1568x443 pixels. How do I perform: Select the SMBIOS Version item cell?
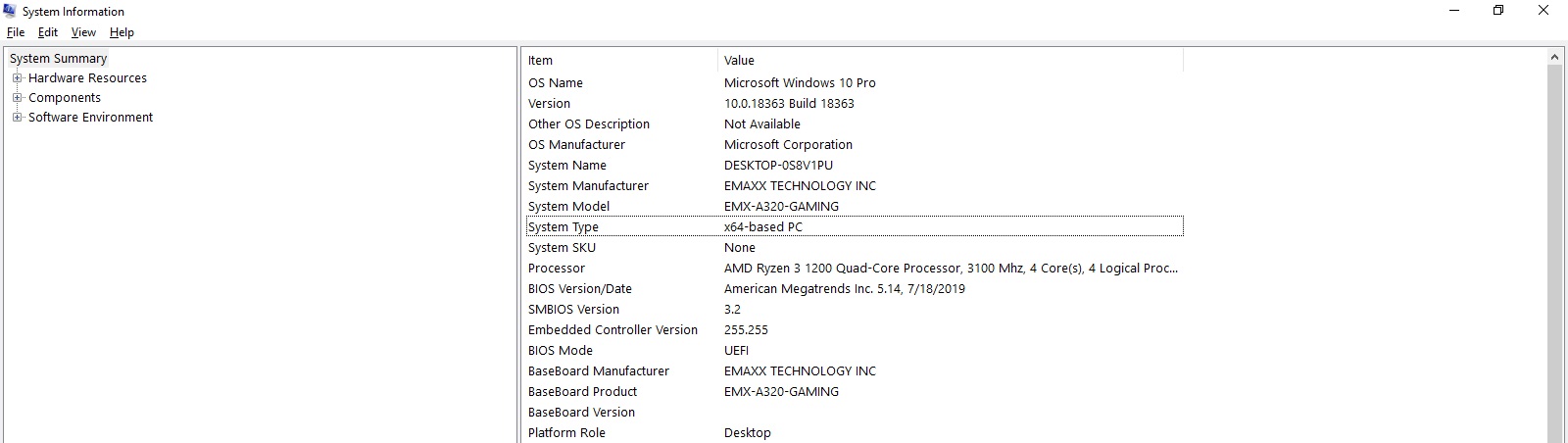tap(573, 310)
